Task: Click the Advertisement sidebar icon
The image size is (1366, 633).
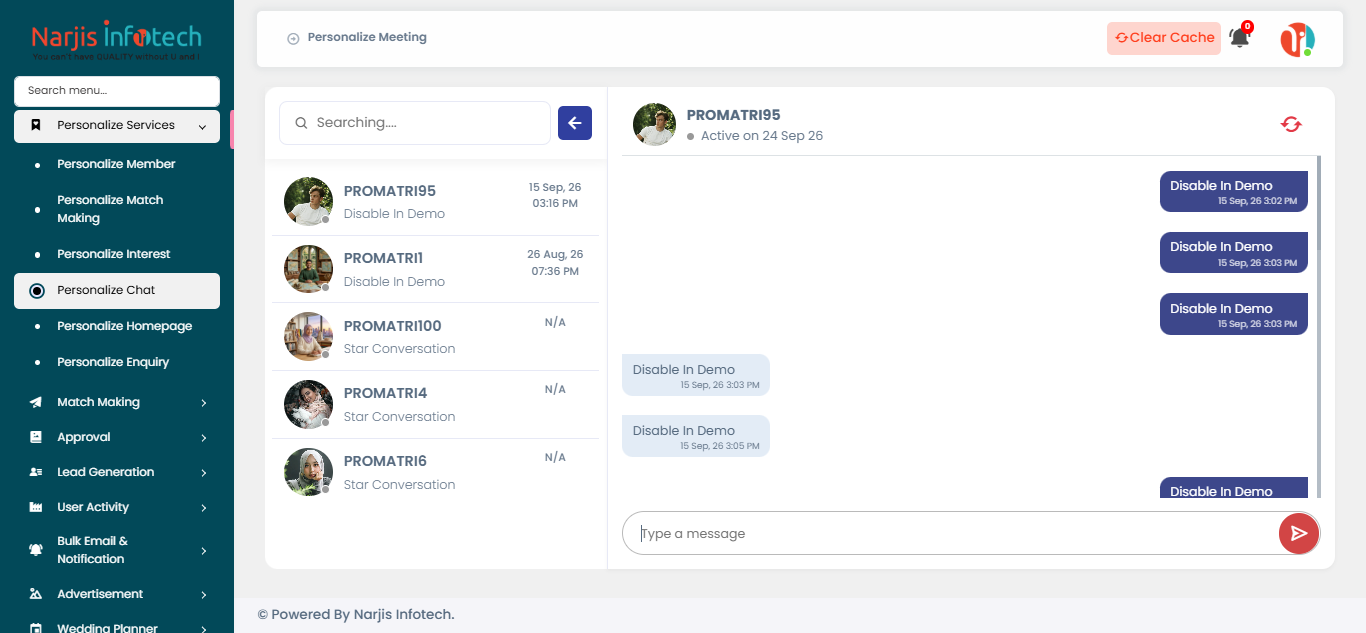Action: 36,594
